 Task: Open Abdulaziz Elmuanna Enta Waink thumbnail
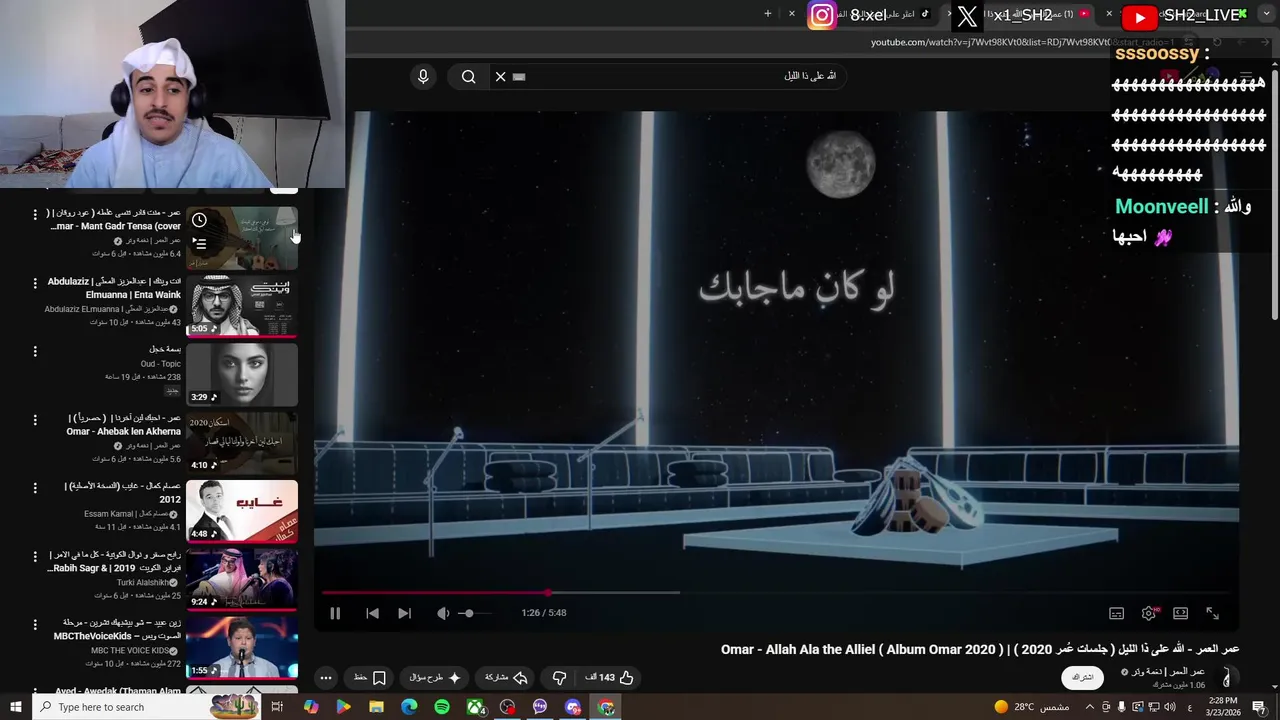click(x=242, y=306)
